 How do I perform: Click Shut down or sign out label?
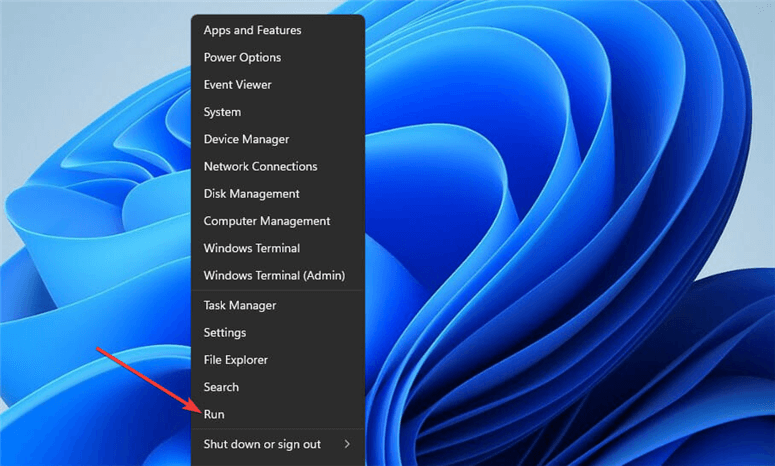262,444
